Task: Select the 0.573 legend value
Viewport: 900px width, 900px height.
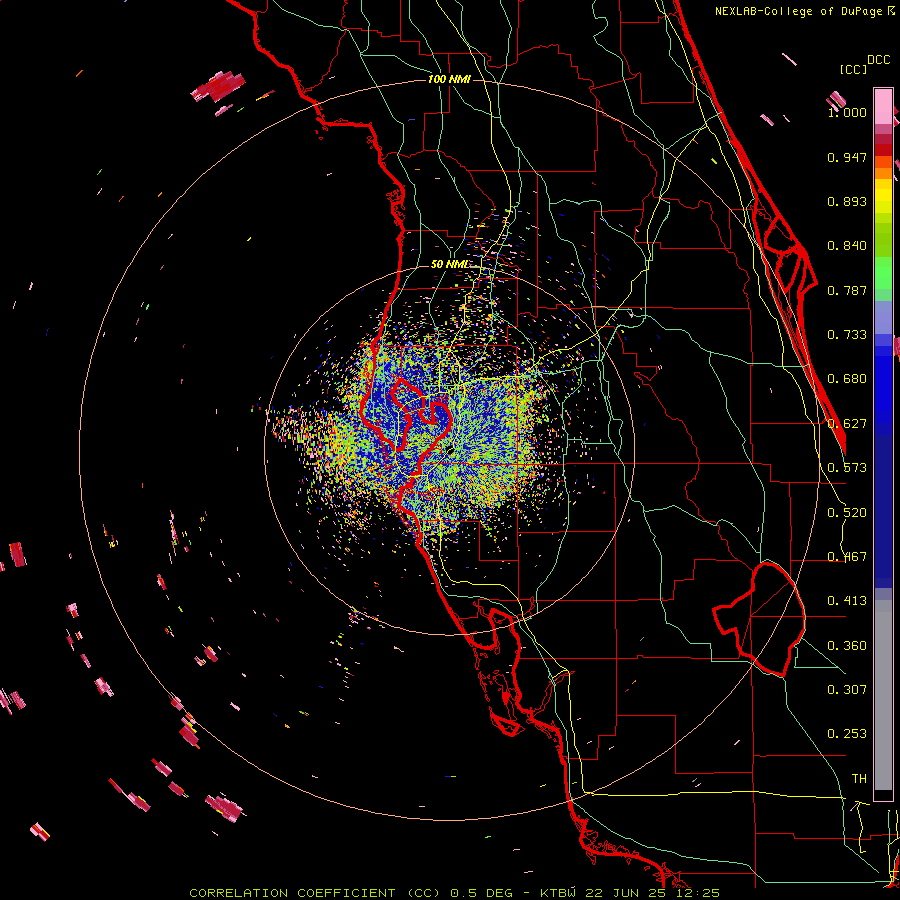Action: [x=847, y=468]
